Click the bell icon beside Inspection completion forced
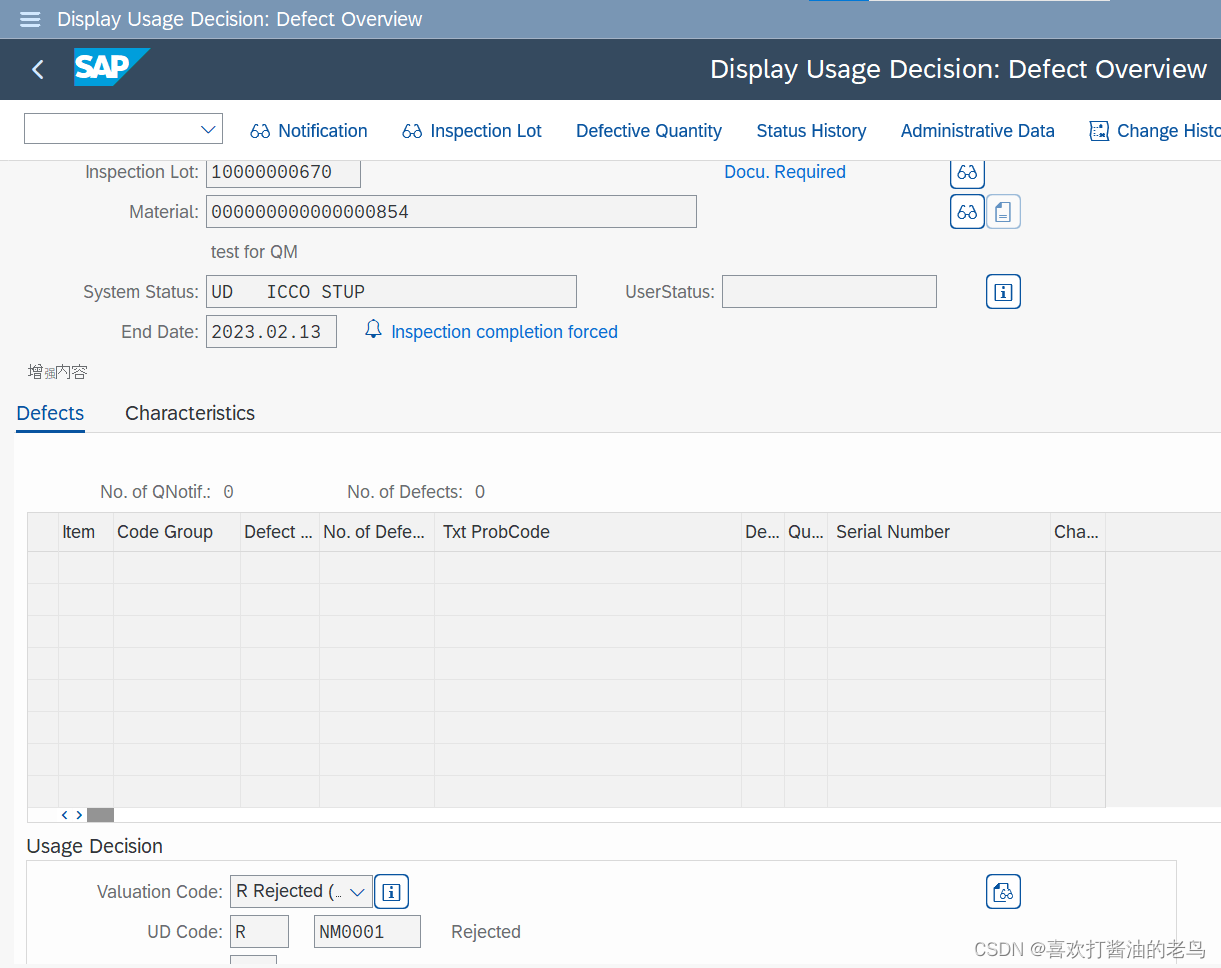The height and width of the screenshot is (968, 1221). tap(373, 329)
